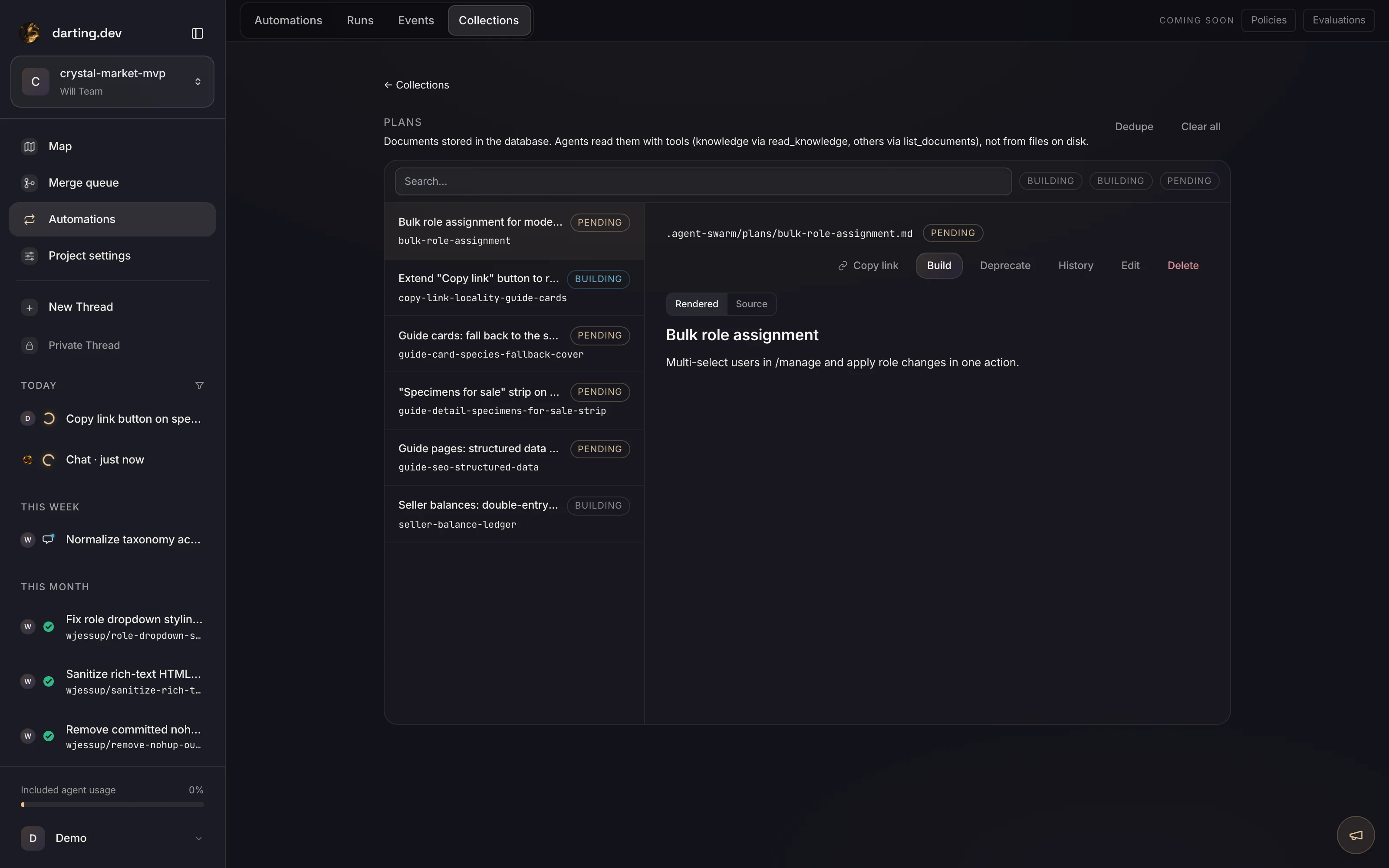Select the Automations loop icon
This screenshot has width=1389, height=868.
point(29,219)
